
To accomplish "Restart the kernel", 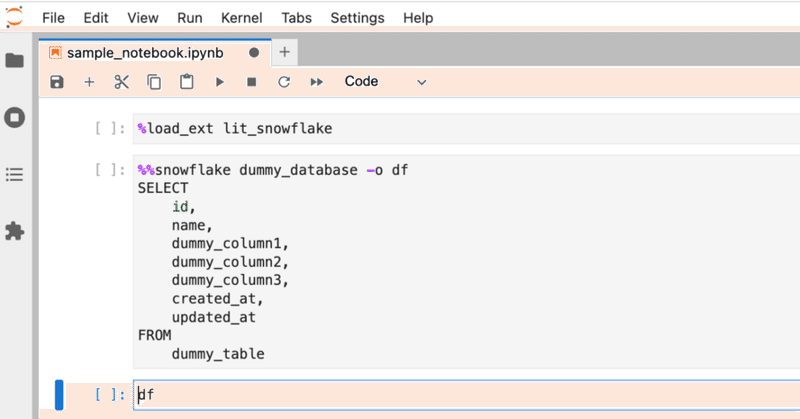I will pos(284,82).
